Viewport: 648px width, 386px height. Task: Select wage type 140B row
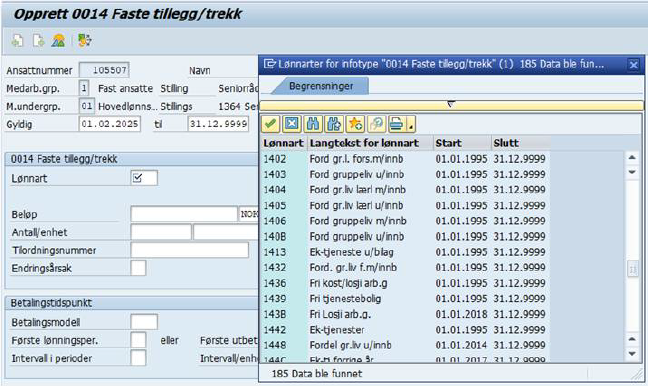(405, 236)
